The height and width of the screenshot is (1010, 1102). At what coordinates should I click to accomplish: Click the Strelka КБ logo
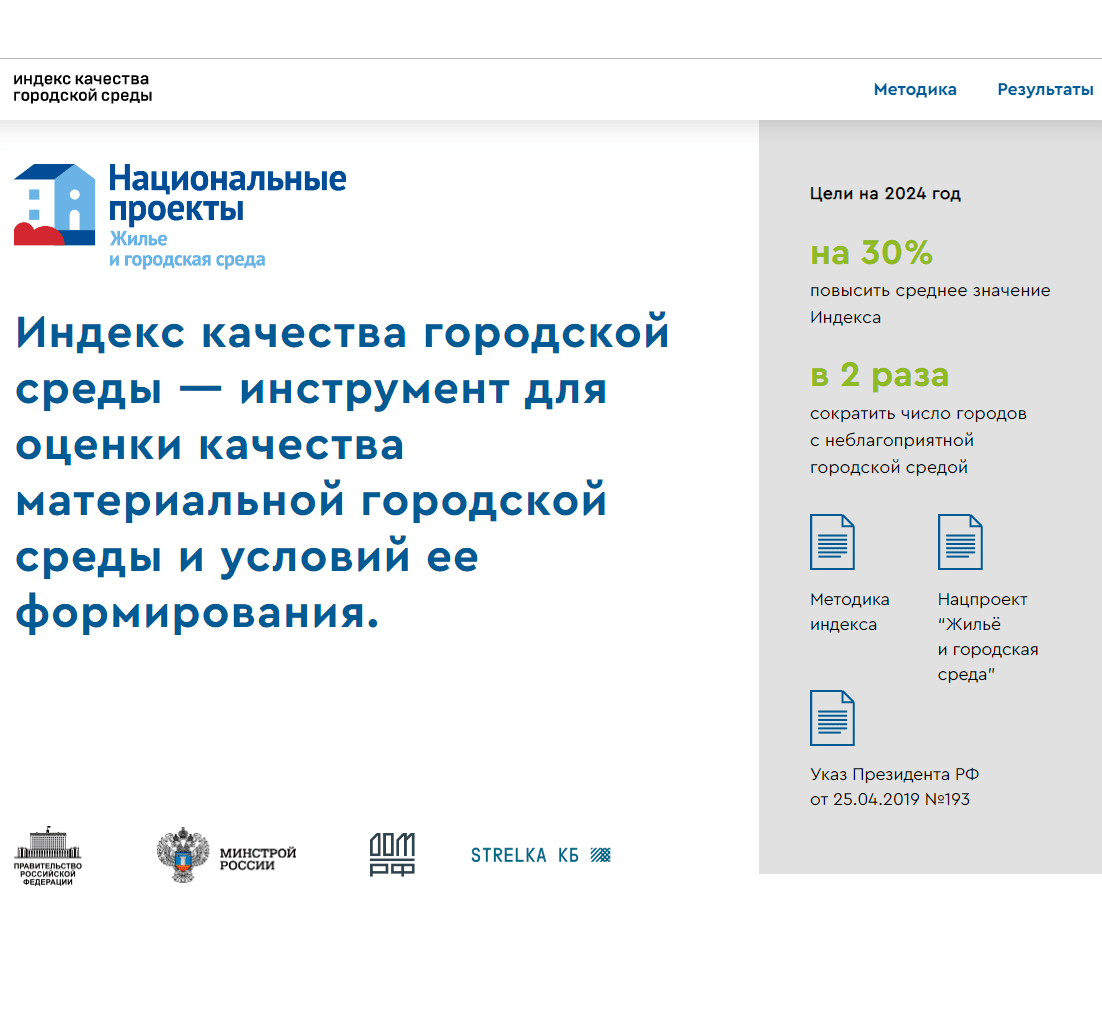tap(540, 855)
